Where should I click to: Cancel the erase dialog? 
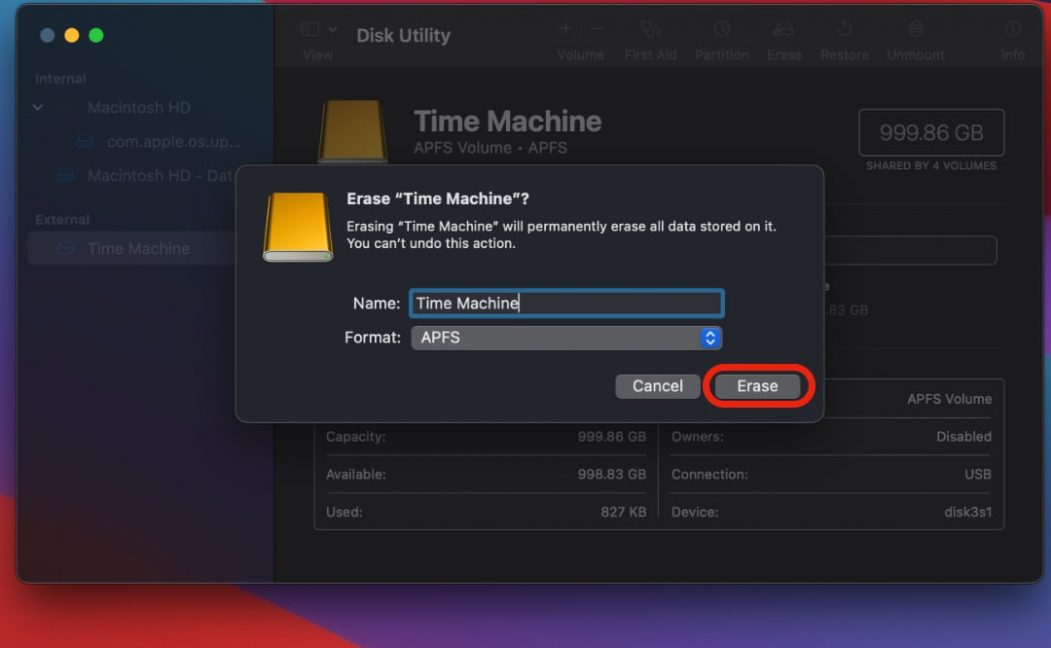tap(657, 386)
